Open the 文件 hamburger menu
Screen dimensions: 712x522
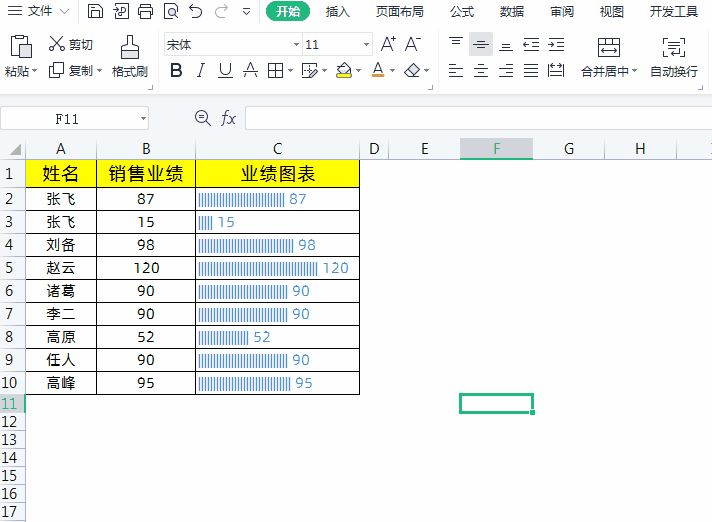coord(15,11)
